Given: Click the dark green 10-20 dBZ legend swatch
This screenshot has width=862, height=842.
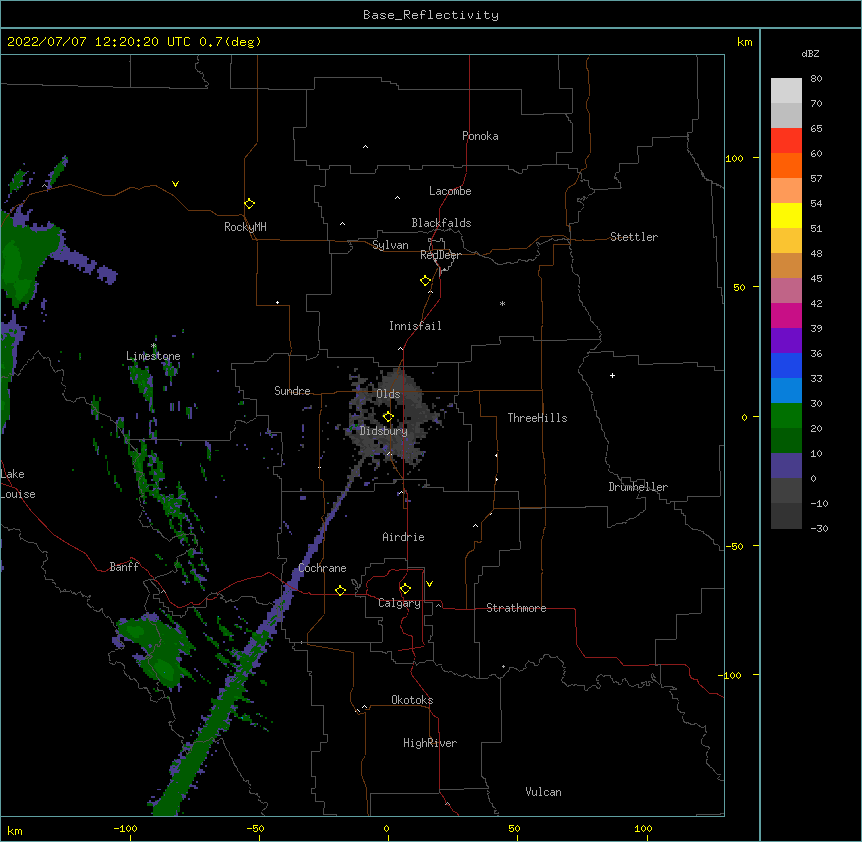Looking at the screenshot, I should 786,441.
